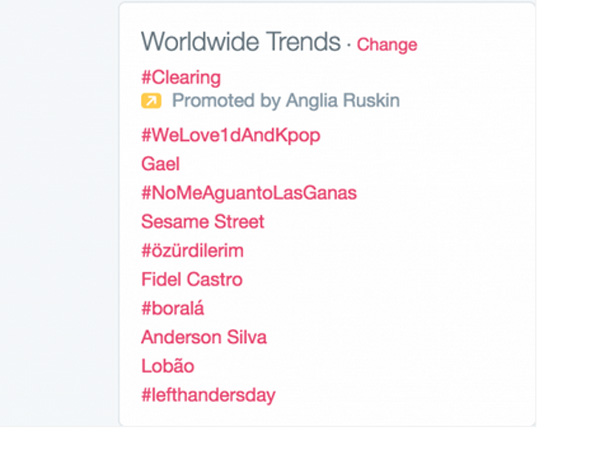Image resolution: width=600 pixels, height=450 pixels.
Task: Click empty space below #lefthandersday in card
Action: point(325,415)
